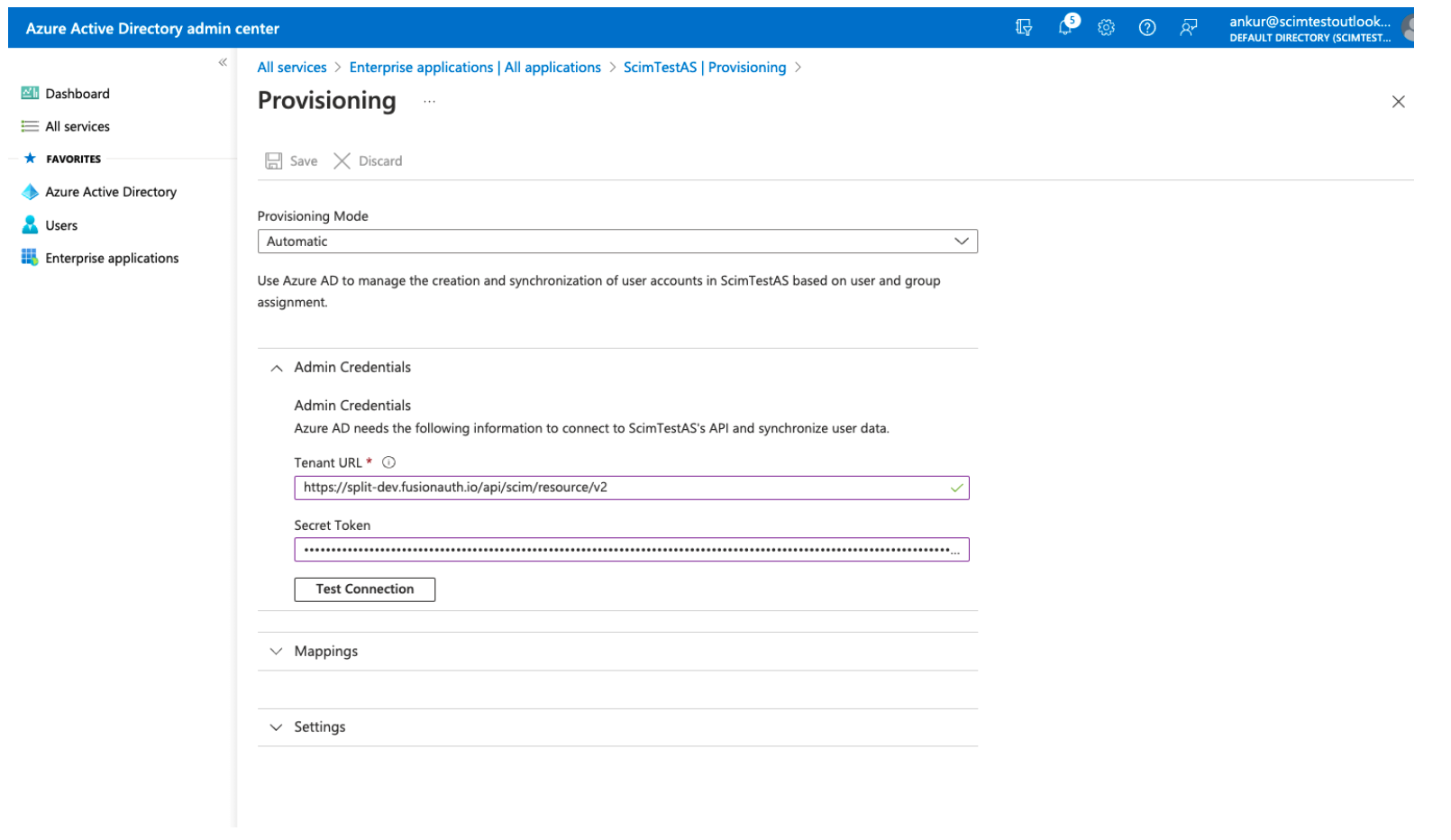Click the help question mark icon

[1146, 28]
